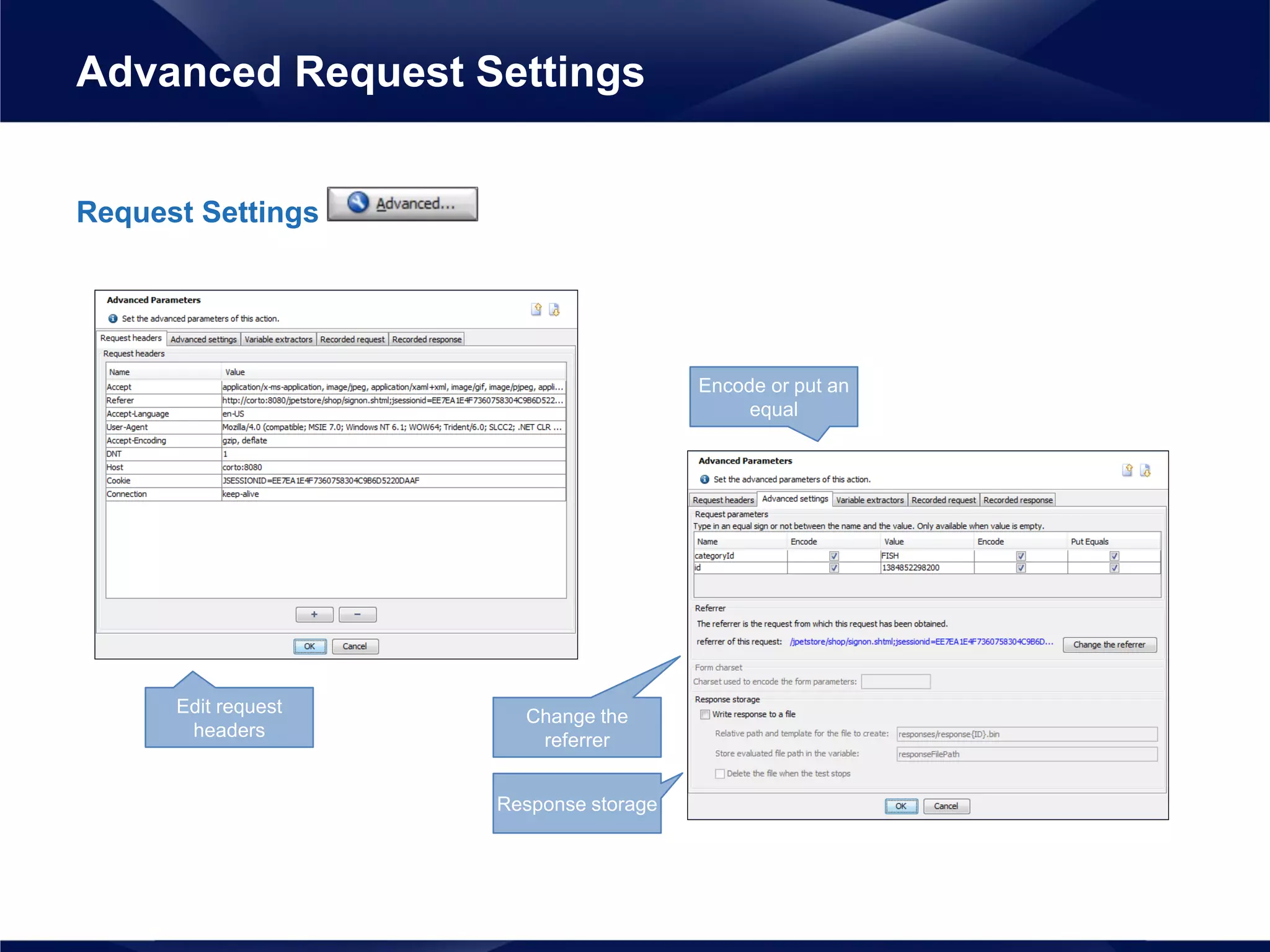Select Recorded response tab in left dialog

[427, 339]
